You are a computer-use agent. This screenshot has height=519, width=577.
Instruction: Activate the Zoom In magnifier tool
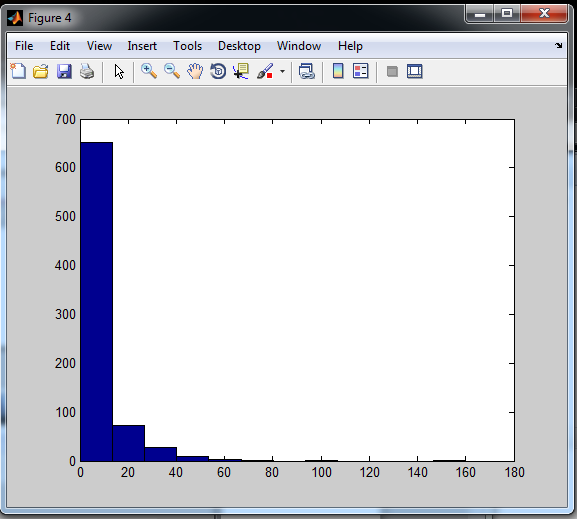tap(149, 71)
